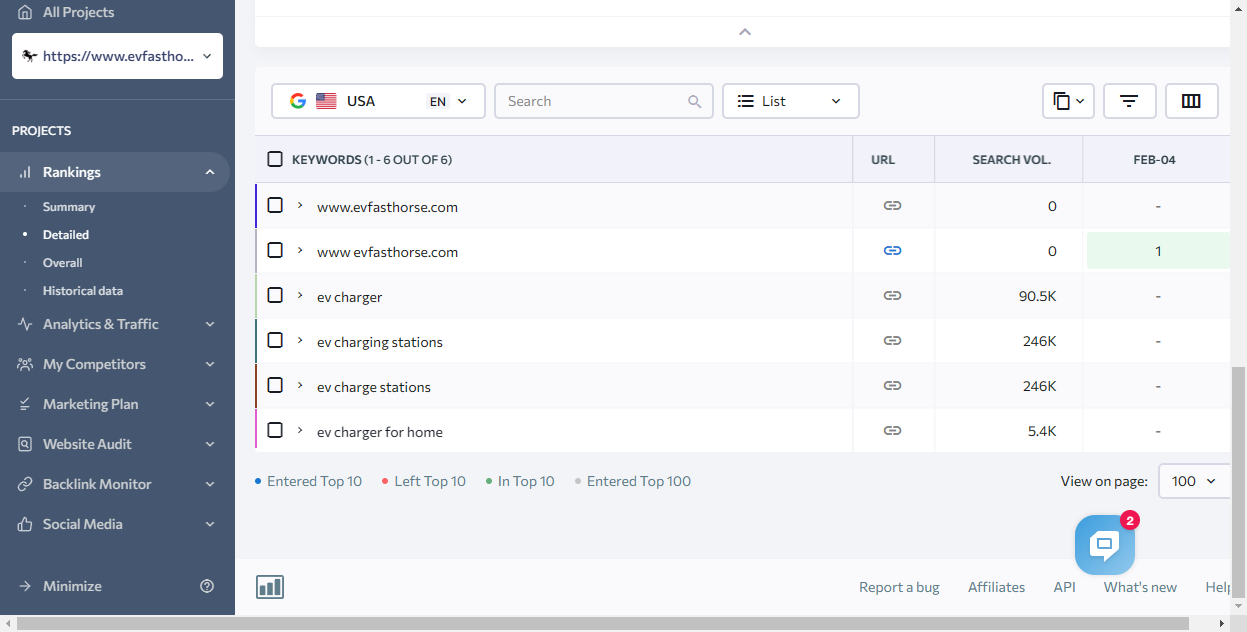
Task: Click the 90.5K search volume value
Action: pos(1036,296)
